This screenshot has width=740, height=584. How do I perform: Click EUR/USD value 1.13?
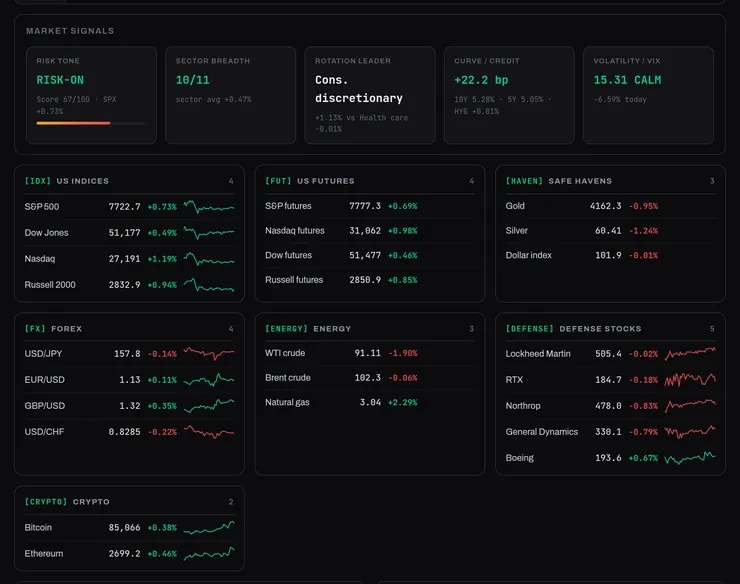click(x=130, y=380)
